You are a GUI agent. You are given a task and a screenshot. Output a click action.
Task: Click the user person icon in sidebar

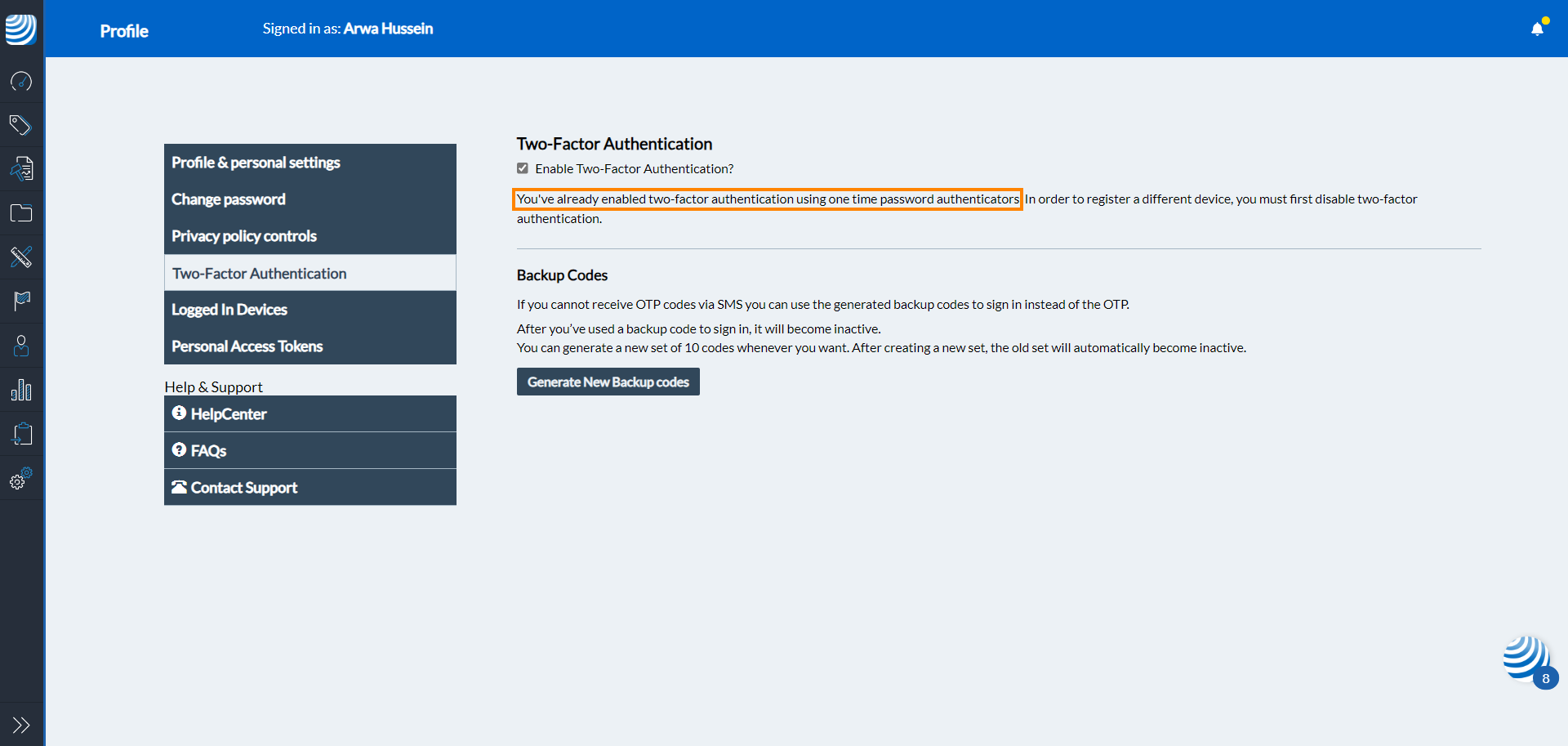(x=21, y=346)
